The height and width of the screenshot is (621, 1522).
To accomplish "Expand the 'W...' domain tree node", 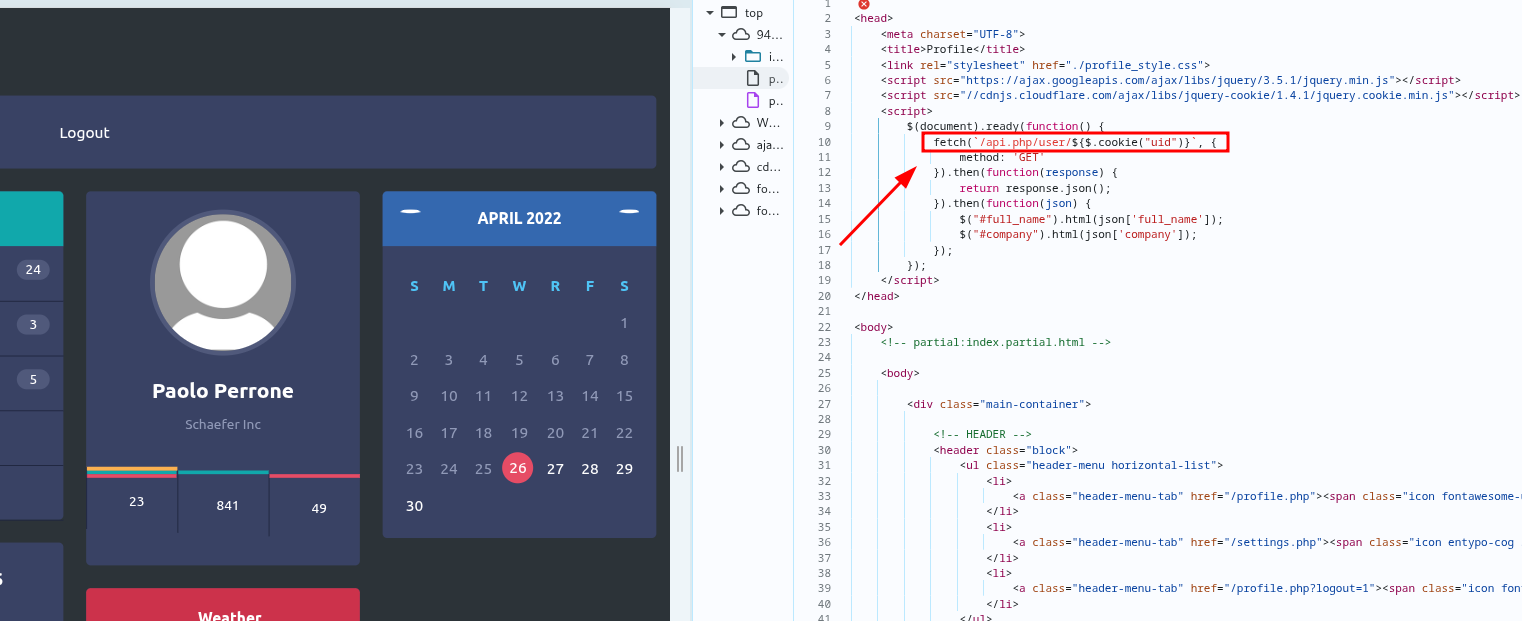I will 722,123.
